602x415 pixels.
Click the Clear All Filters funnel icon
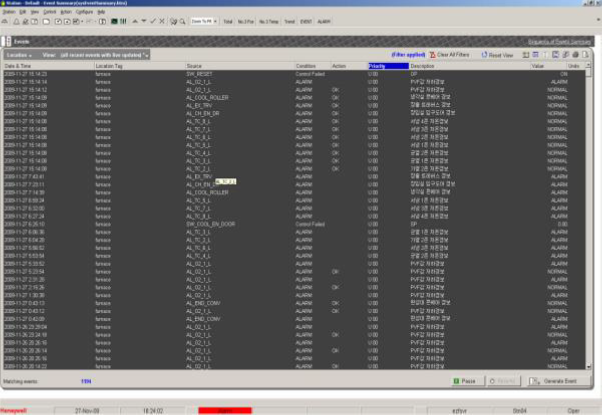(x=433, y=55)
